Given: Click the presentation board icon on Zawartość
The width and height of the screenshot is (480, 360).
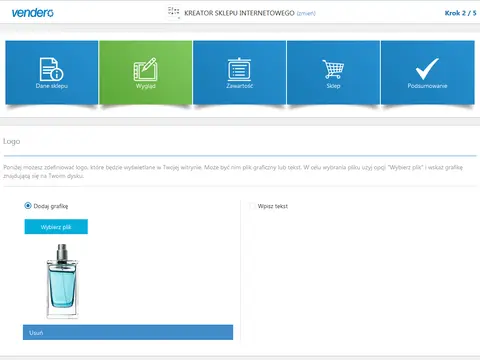Looking at the screenshot, I should [x=239, y=69].
